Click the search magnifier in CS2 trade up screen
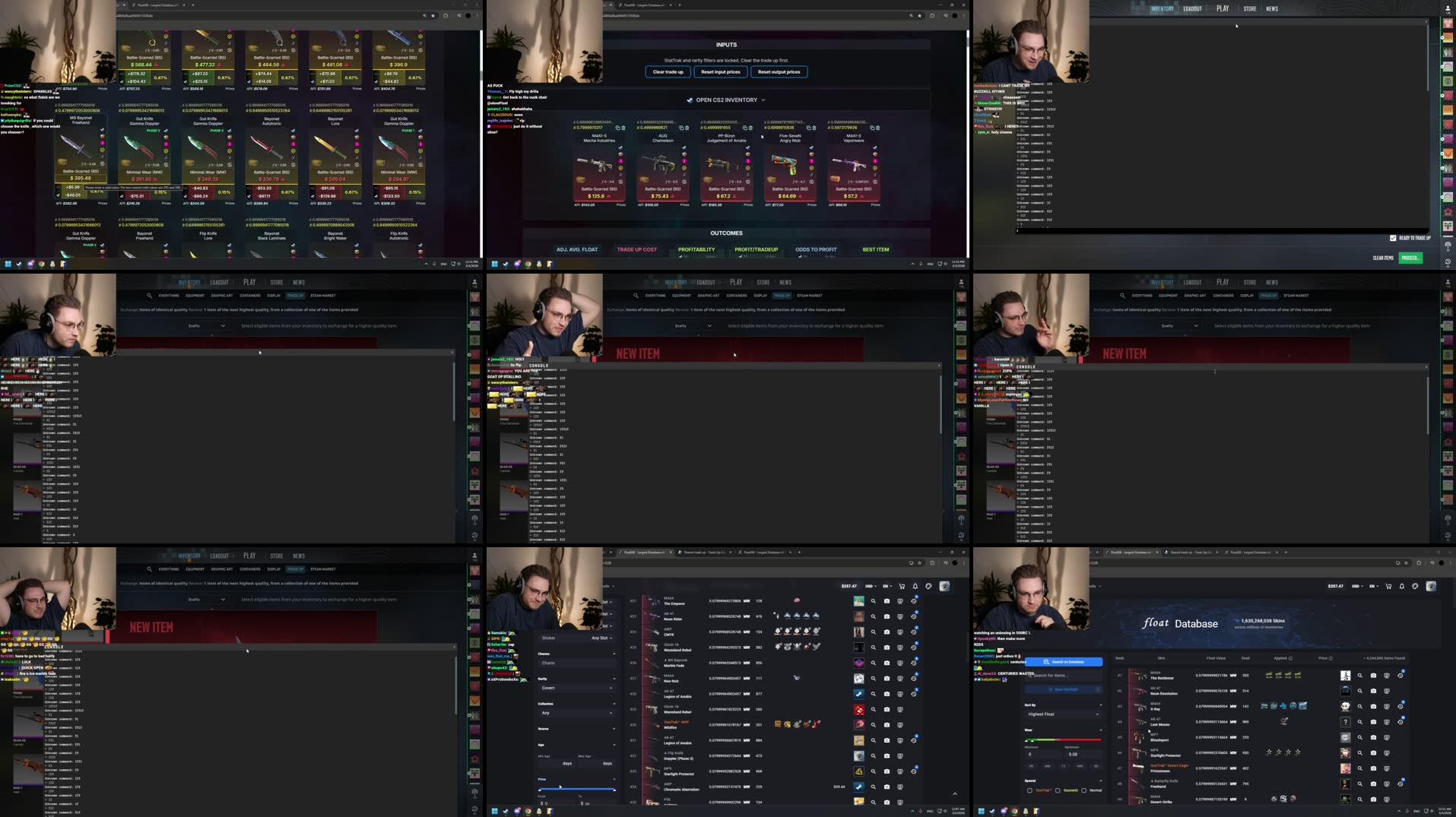This screenshot has height=817, width=1456. pos(148,568)
